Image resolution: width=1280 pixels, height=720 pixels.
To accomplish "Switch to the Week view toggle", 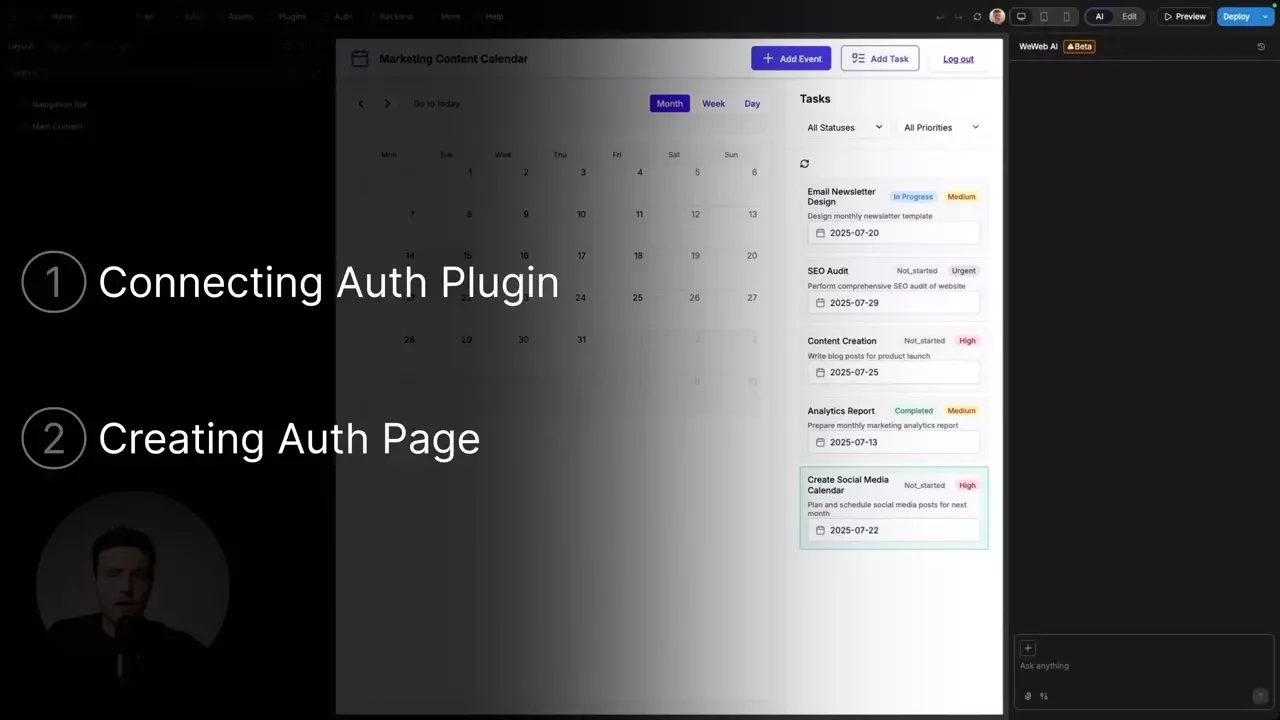I will pyautogui.click(x=713, y=103).
